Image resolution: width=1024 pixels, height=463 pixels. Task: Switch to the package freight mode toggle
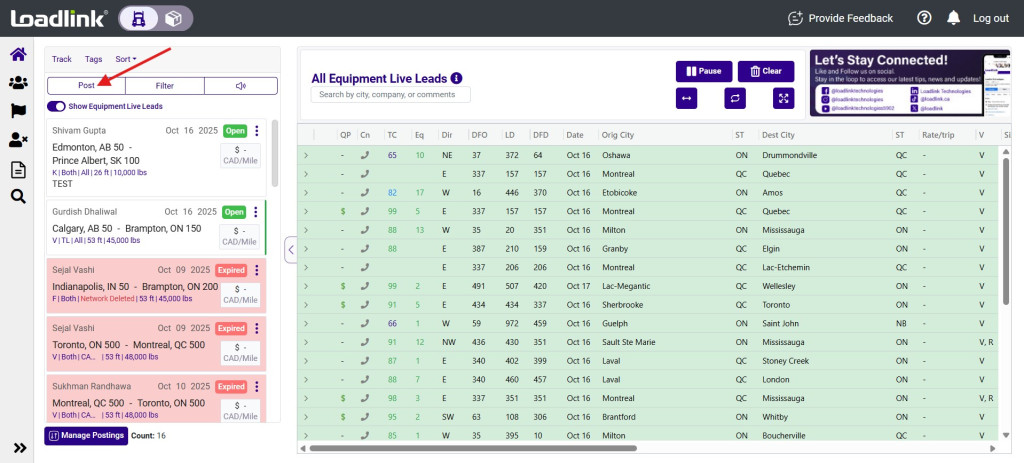click(173, 18)
